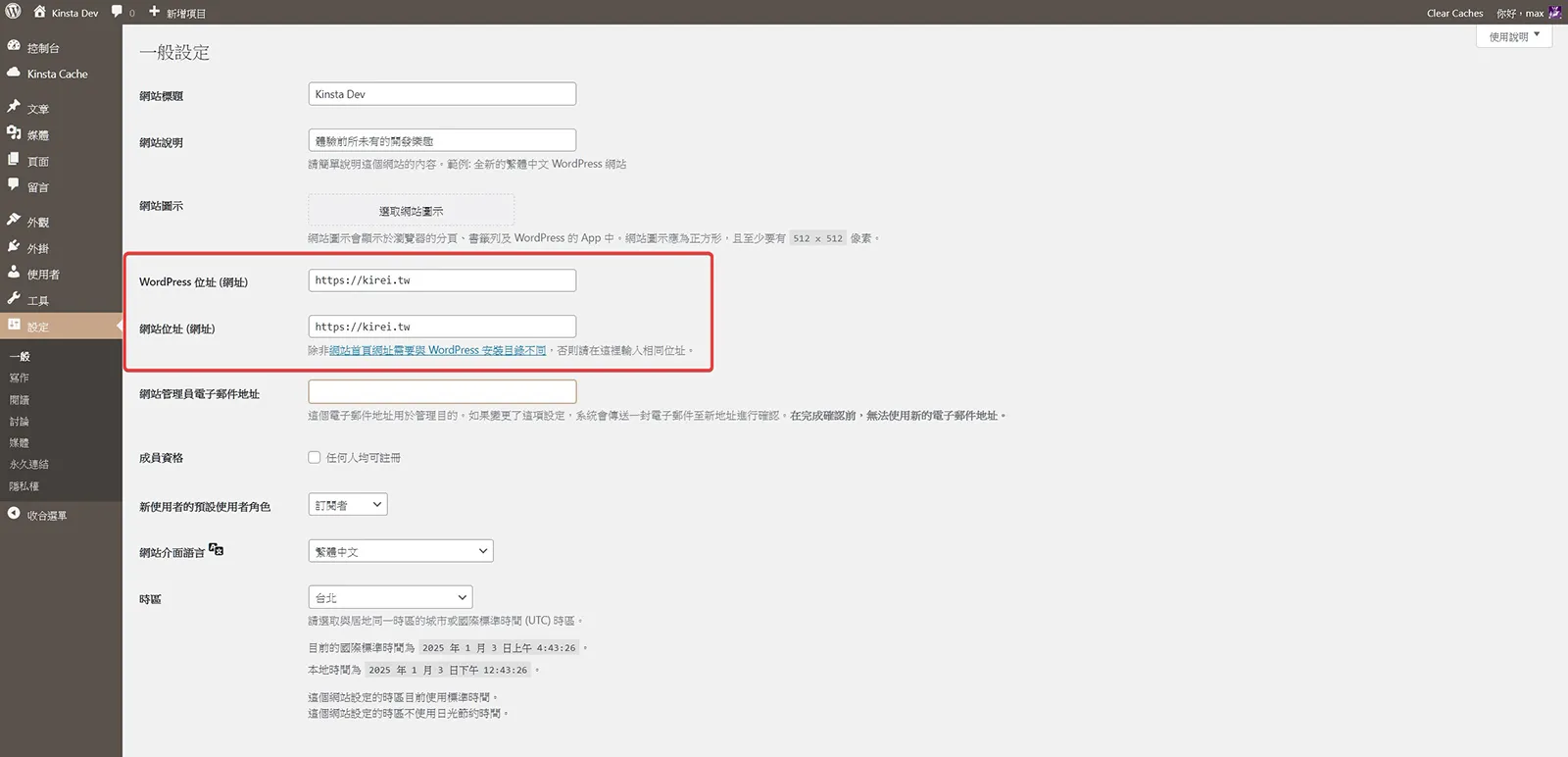Screen dimensions: 1568x757
Task: Click the 文章 sidebar menu label
Action: pyautogui.click(x=38, y=109)
